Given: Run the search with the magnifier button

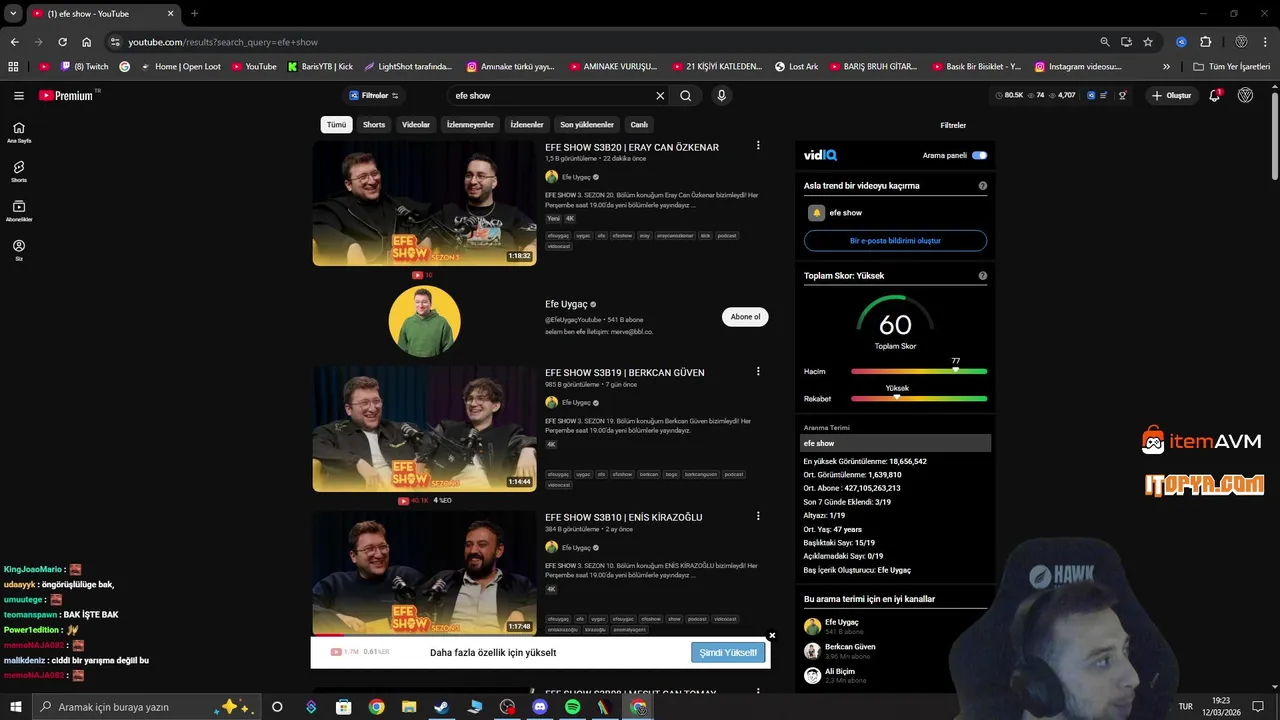Looking at the screenshot, I should 686,96.
